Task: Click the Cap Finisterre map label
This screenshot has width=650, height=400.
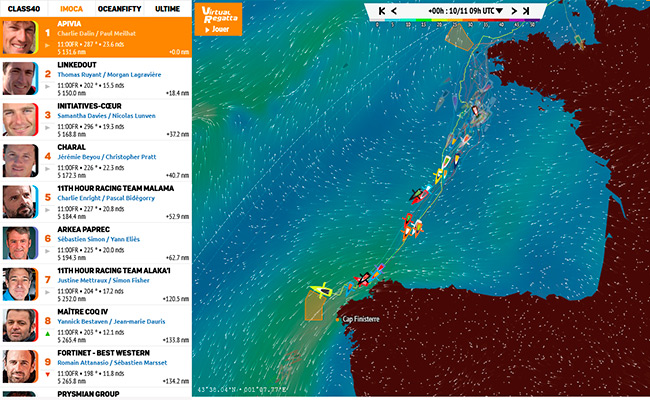Action: 362,318
